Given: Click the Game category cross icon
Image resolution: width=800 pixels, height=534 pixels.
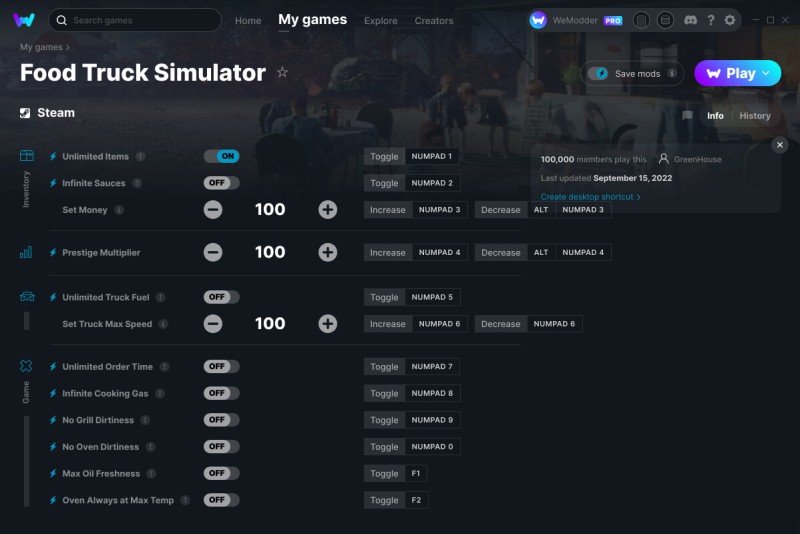Looking at the screenshot, I should (26, 366).
